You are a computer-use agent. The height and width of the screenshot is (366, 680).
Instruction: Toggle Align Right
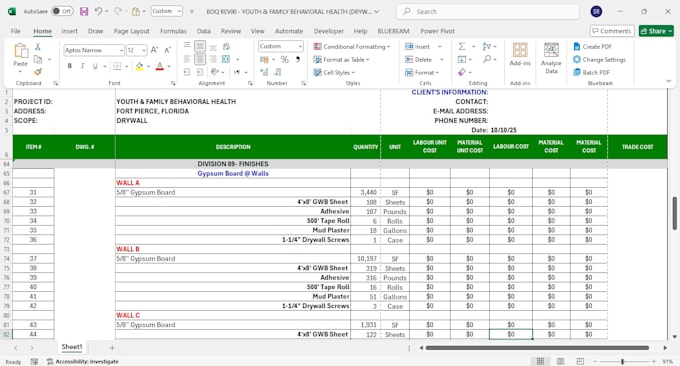click(213, 59)
